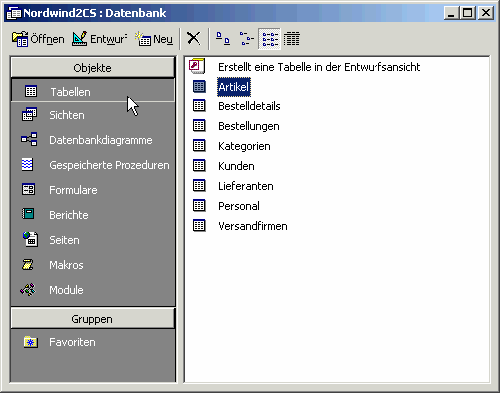Click the Berichte book icon
Screen dimensions: 500x393
tap(28, 214)
